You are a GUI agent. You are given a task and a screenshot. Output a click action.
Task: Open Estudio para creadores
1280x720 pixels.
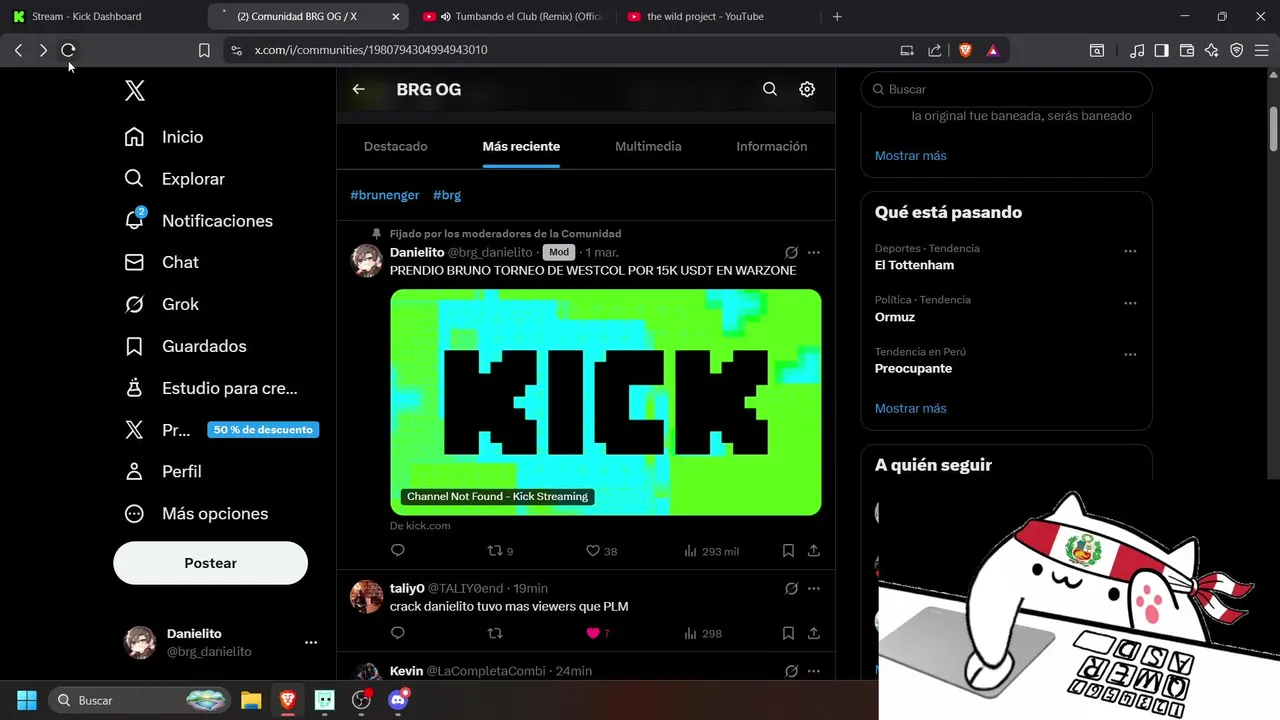click(211, 388)
